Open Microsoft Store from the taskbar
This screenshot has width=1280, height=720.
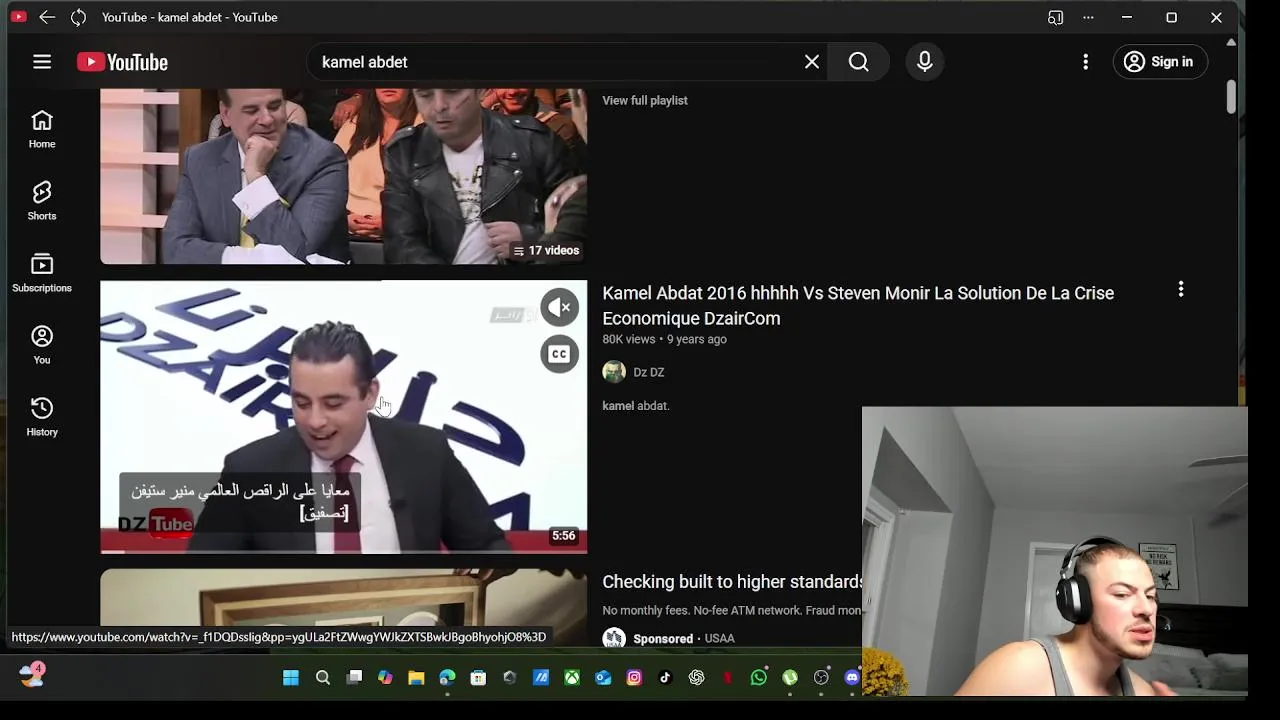point(478,678)
